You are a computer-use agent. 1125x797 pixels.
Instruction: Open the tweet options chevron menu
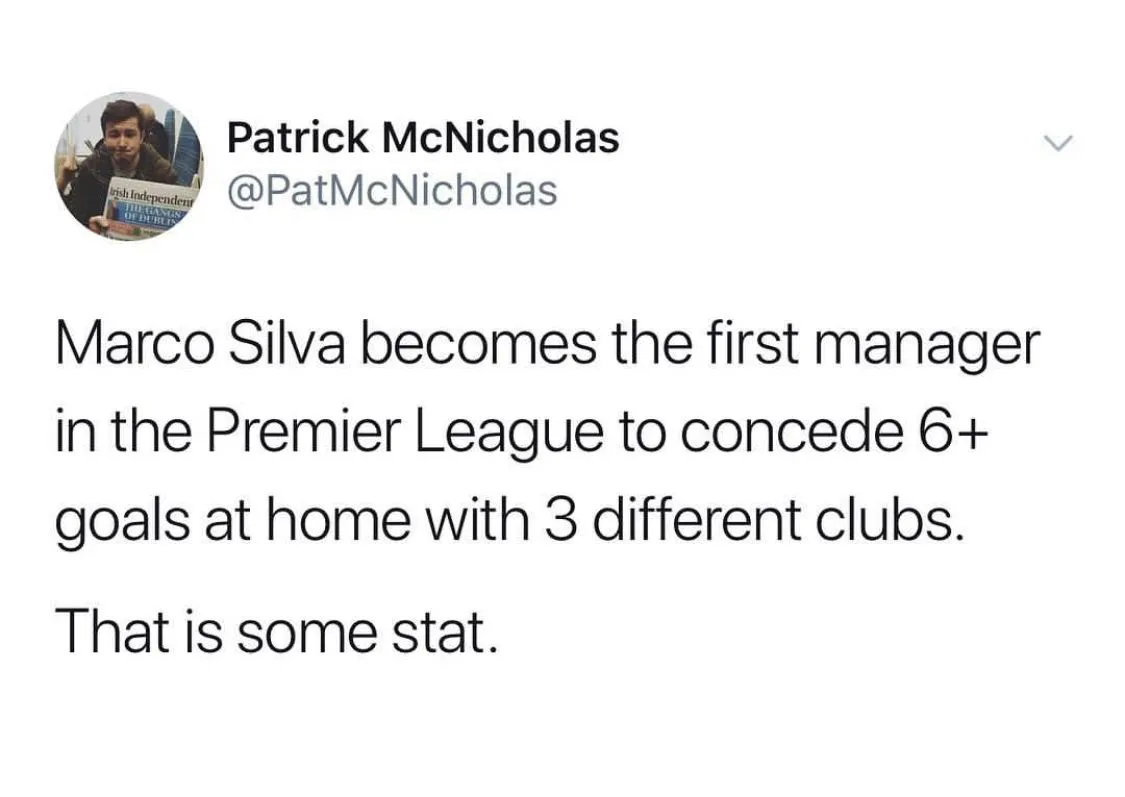click(1055, 145)
